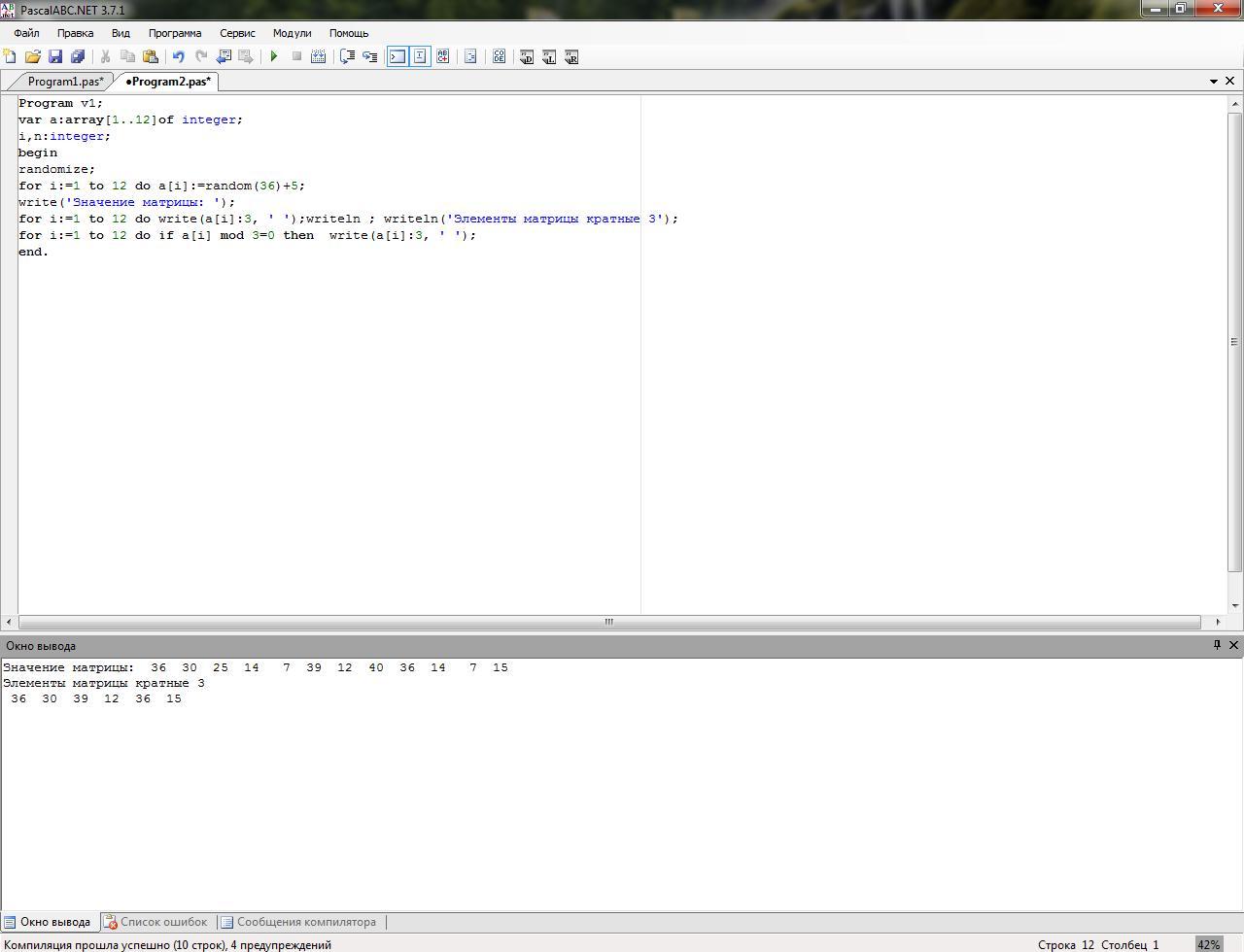
Task: Open the Вид menu
Action: pyautogui.click(x=121, y=33)
